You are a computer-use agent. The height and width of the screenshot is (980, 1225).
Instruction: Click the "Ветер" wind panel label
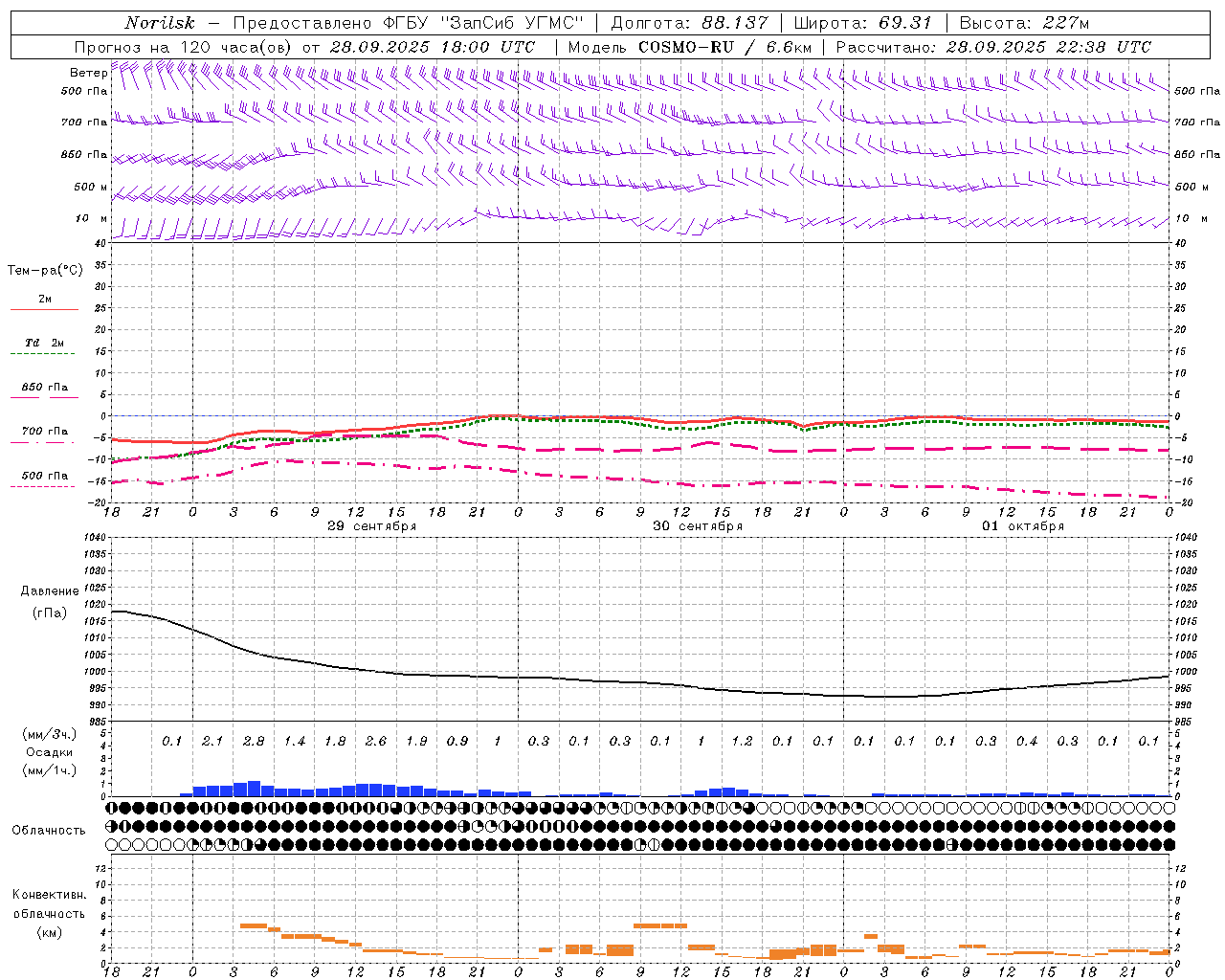pyautogui.click(x=88, y=73)
